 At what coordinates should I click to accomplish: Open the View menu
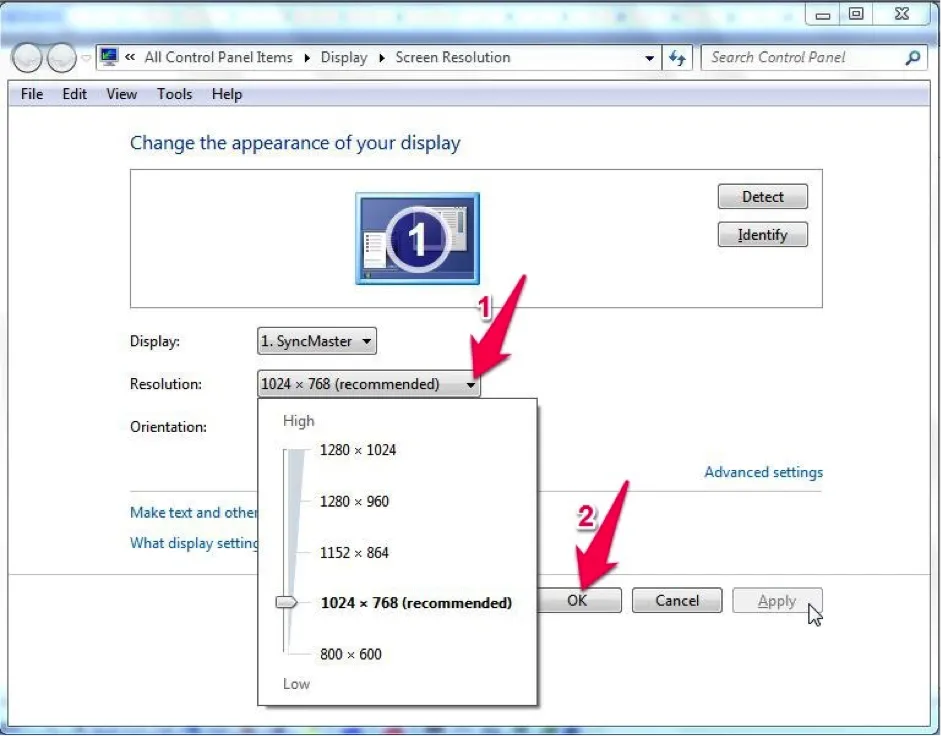click(121, 94)
